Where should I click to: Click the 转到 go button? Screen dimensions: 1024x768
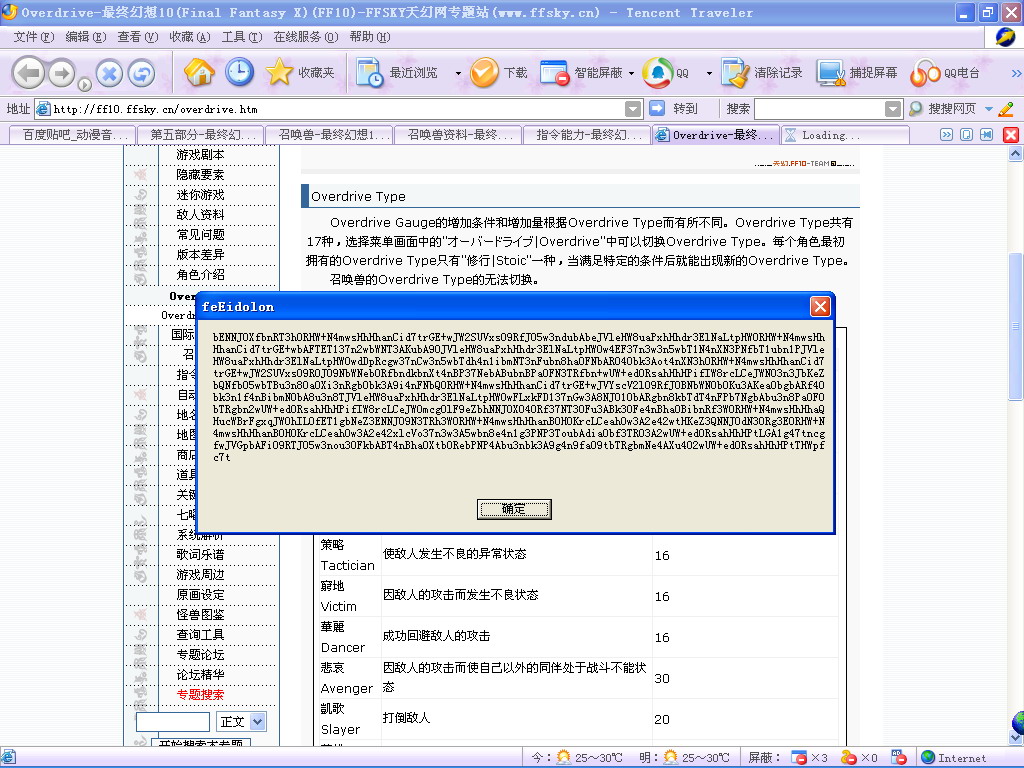point(673,108)
